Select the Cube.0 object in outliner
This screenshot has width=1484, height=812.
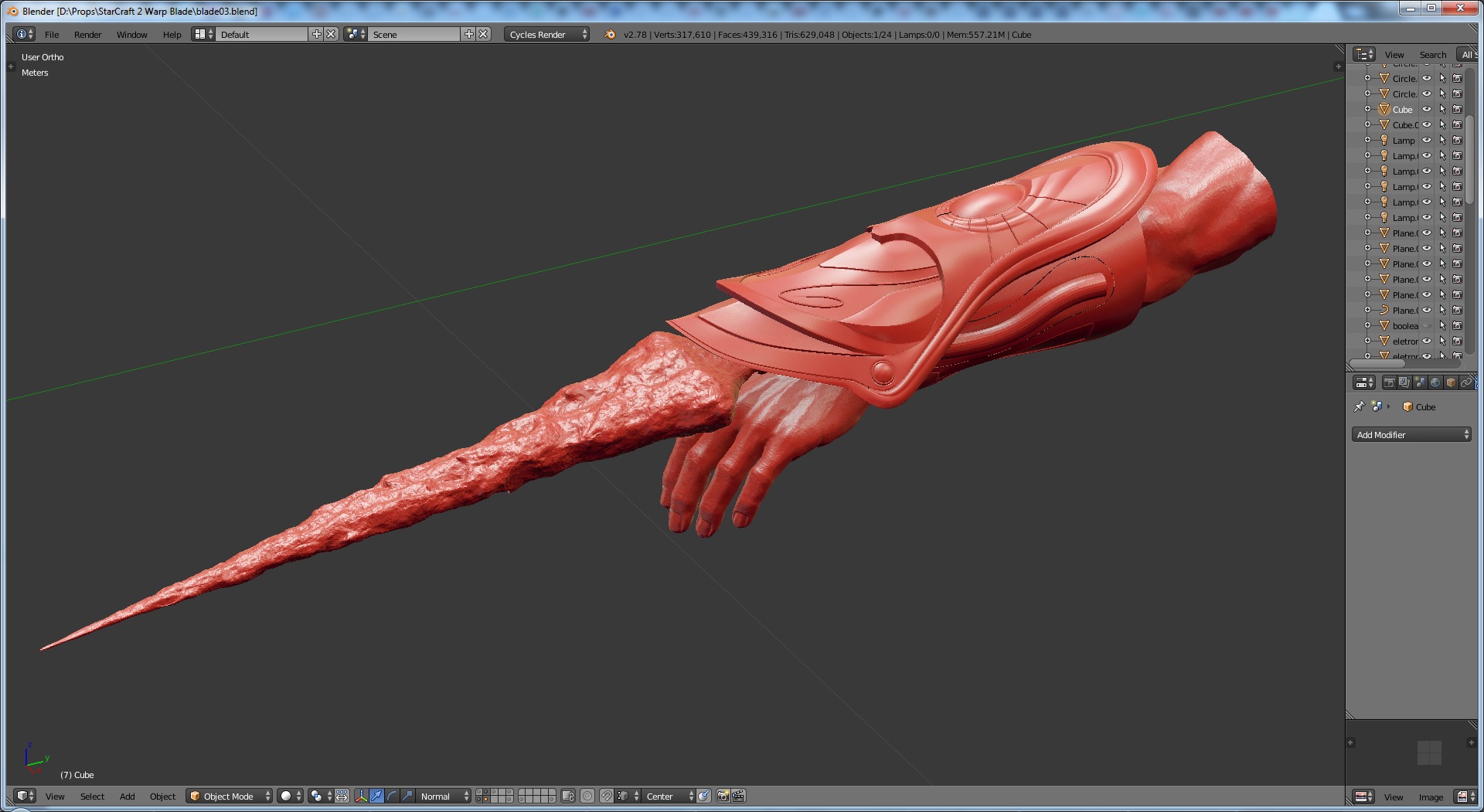click(1405, 125)
